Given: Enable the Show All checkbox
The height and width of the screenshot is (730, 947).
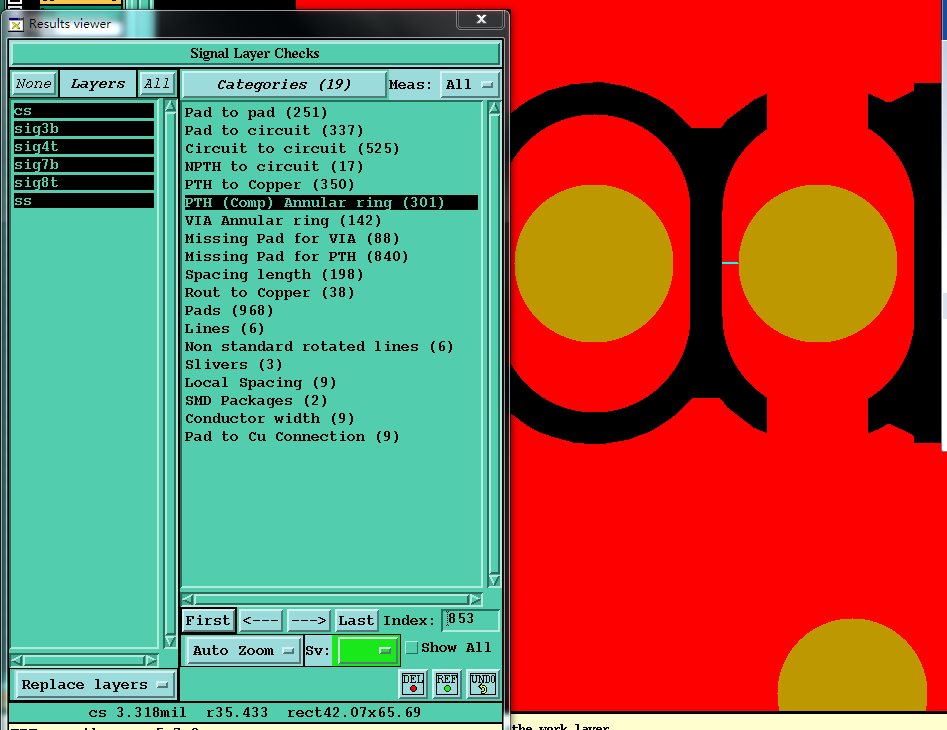Looking at the screenshot, I should 412,647.
